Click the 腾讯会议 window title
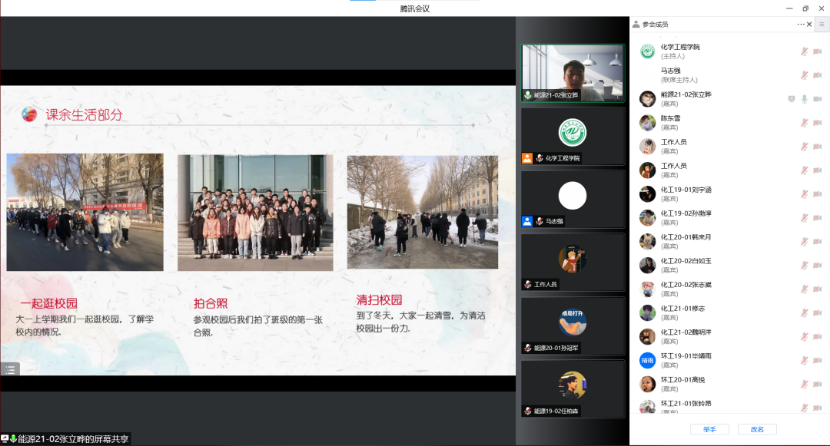 (414, 8)
